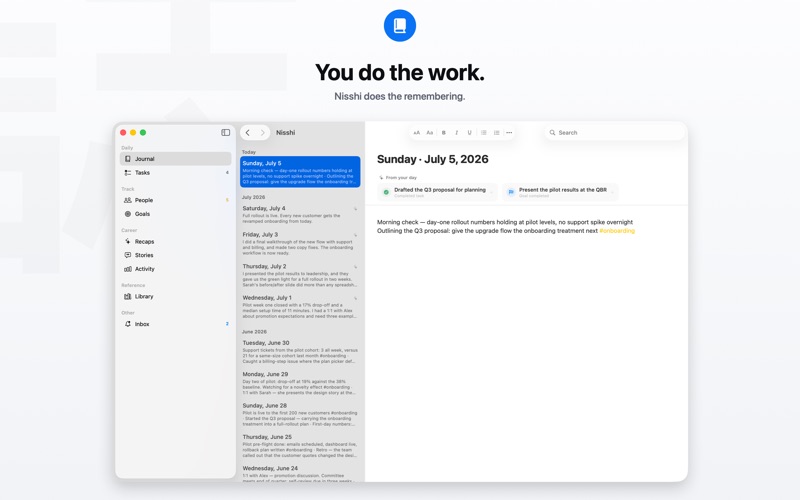Go back with the left chevron
The width and height of the screenshot is (800, 500).
click(247, 133)
